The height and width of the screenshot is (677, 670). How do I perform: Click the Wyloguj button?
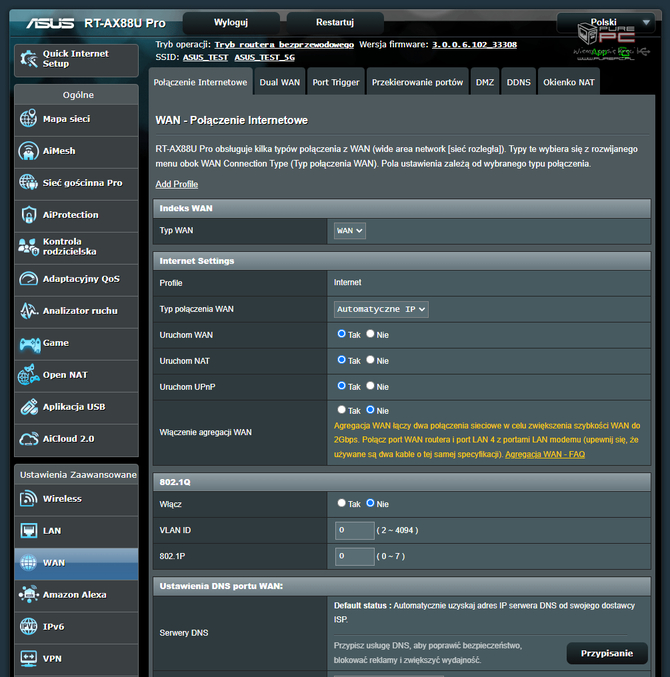point(231,22)
